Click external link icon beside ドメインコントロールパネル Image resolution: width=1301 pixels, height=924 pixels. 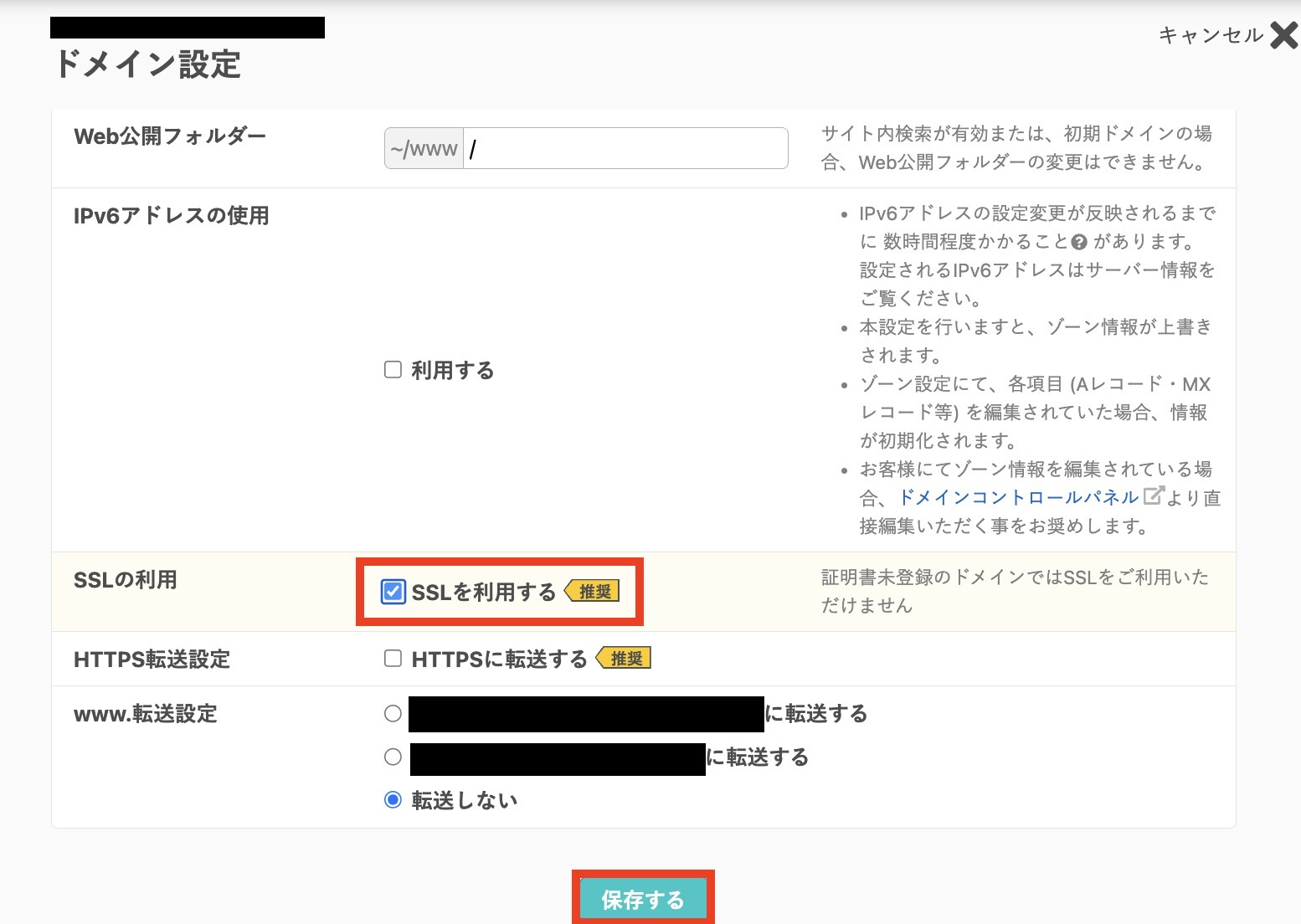[1153, 495]
